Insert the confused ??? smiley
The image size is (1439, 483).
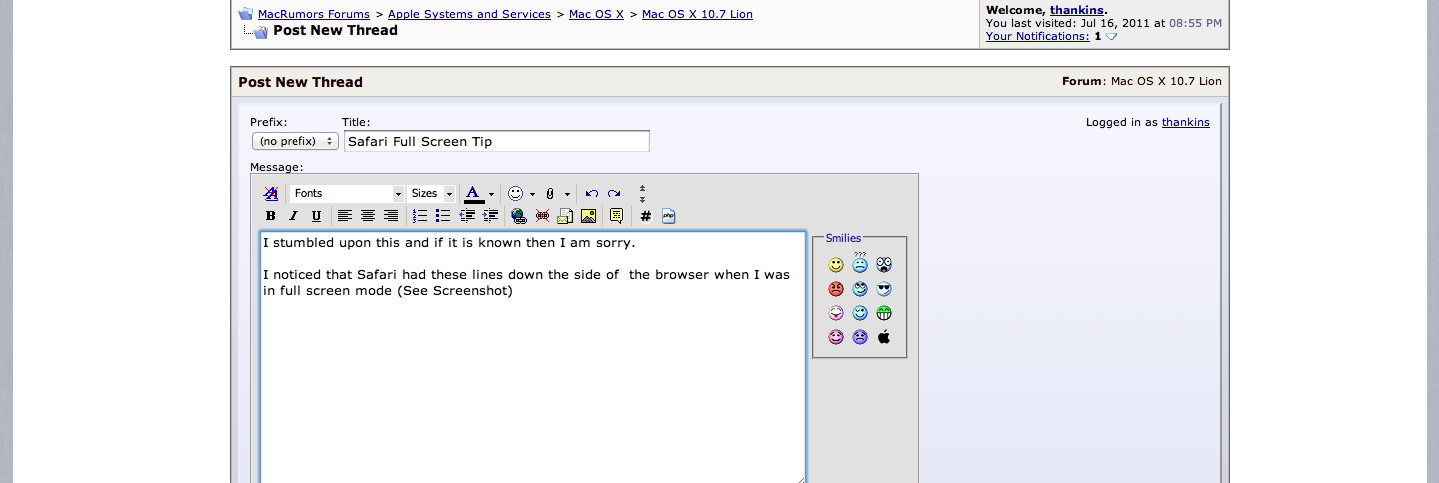coord(860,263)
